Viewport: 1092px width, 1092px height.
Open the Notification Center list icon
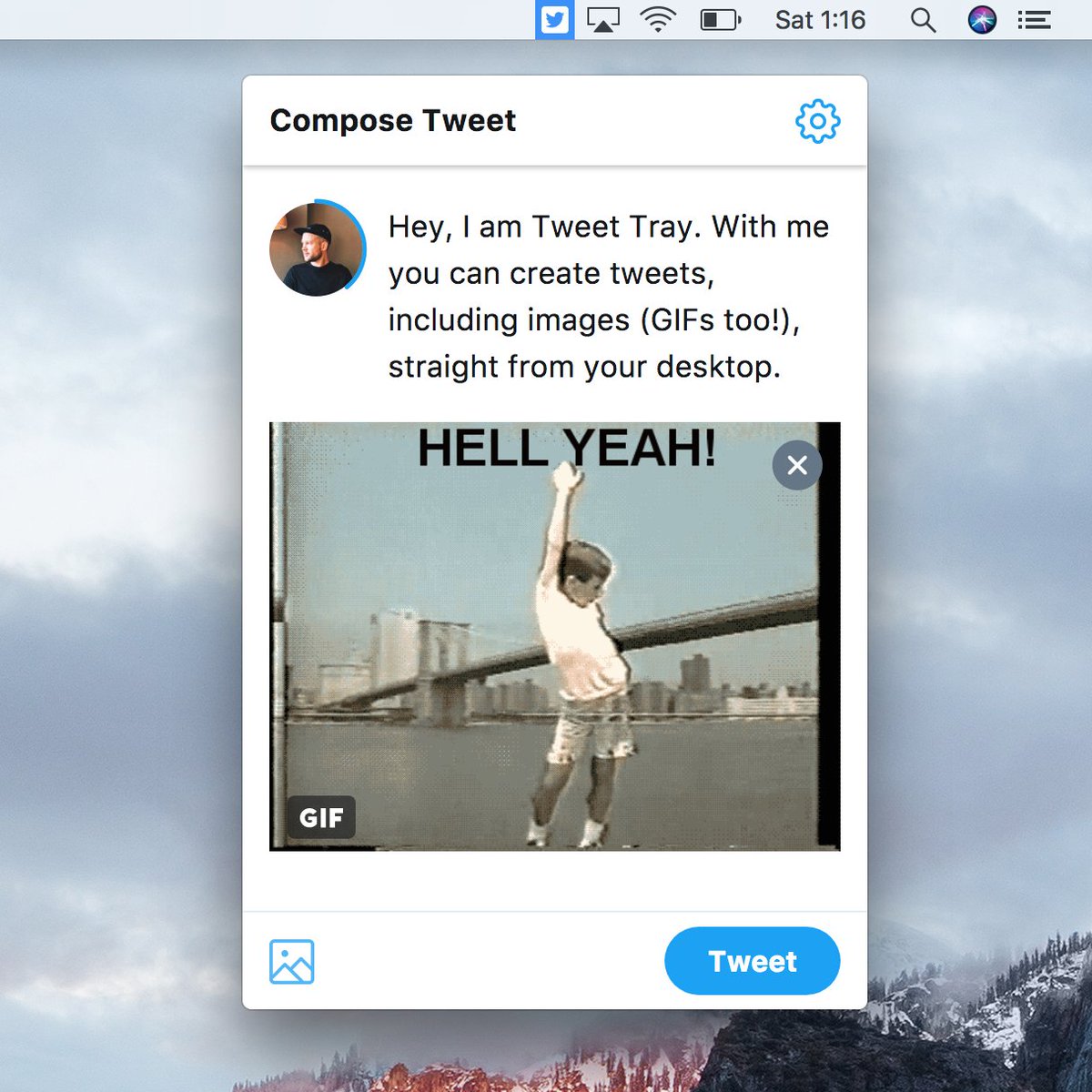pos(1034,19)
